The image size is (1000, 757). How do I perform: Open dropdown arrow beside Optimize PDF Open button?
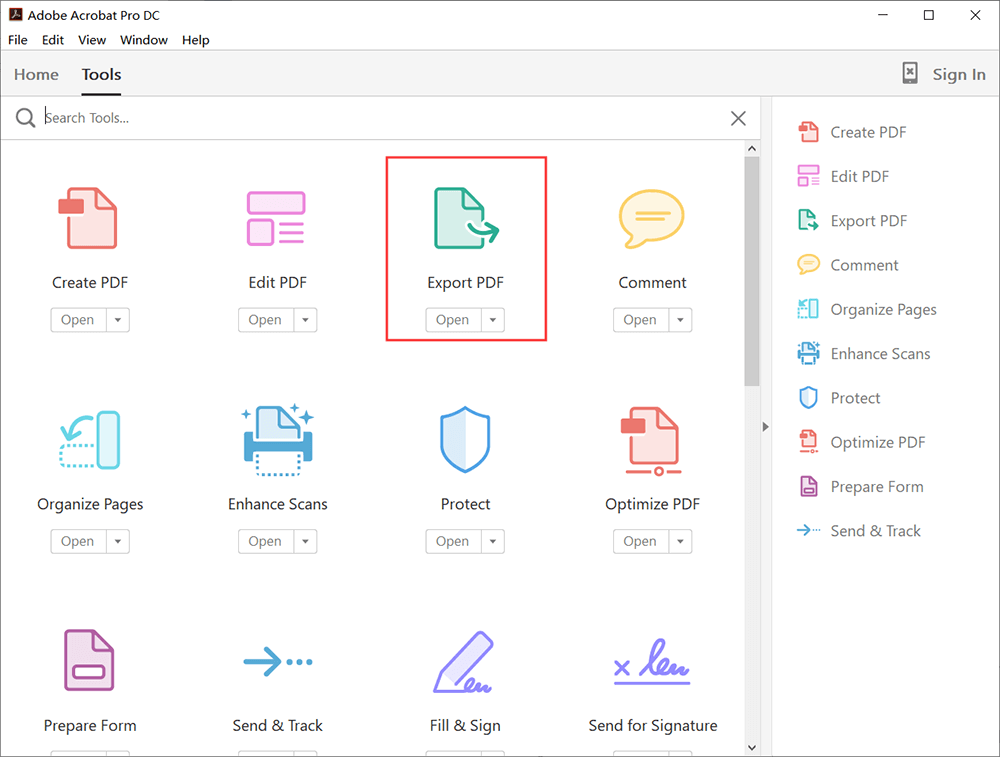680,541
